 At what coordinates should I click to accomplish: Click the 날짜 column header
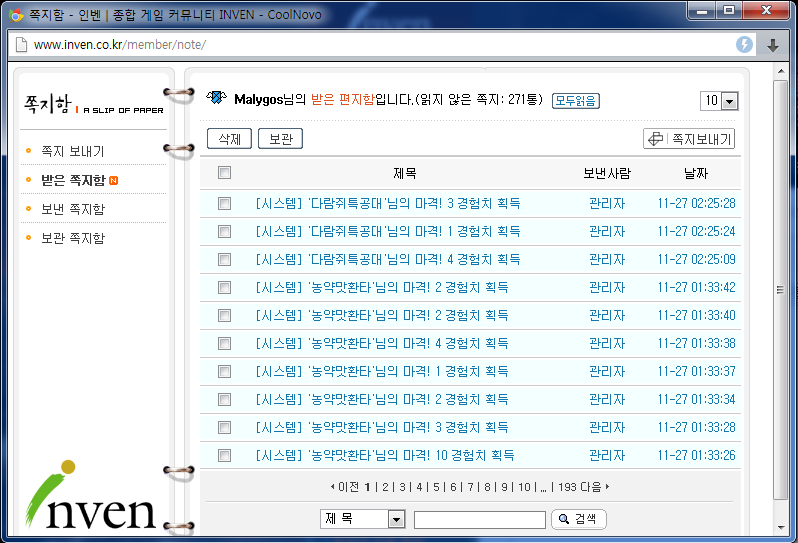tap(696, 174)
